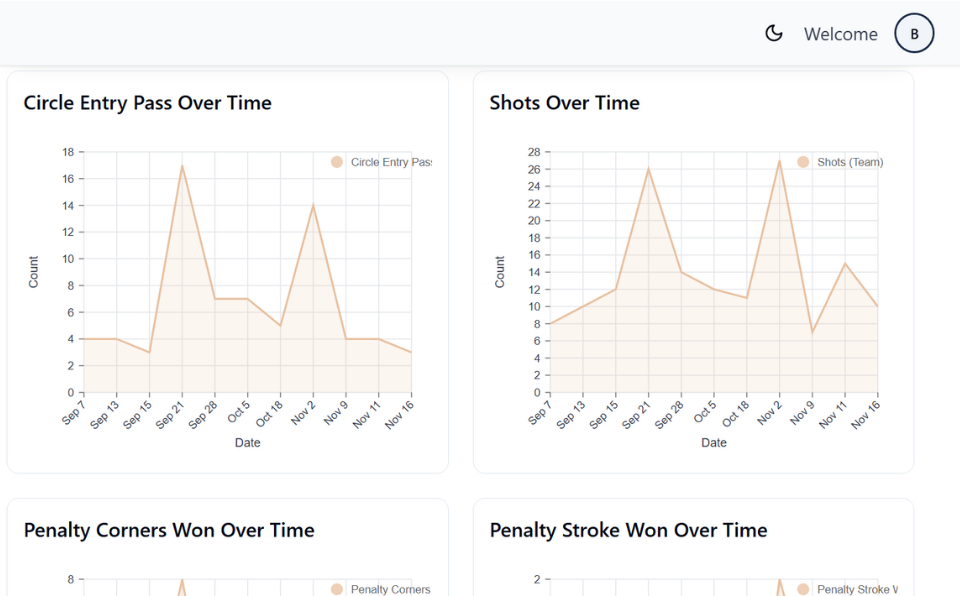Click the Shots Over Time chart title
This screenshot has width=962, height=596.
tap(564, 102)
